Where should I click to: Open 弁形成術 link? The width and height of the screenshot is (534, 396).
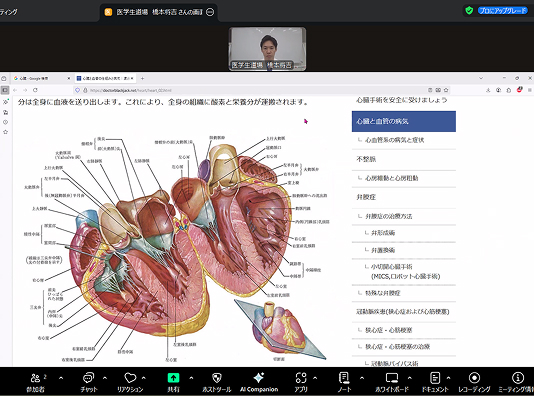click(383, 233)
